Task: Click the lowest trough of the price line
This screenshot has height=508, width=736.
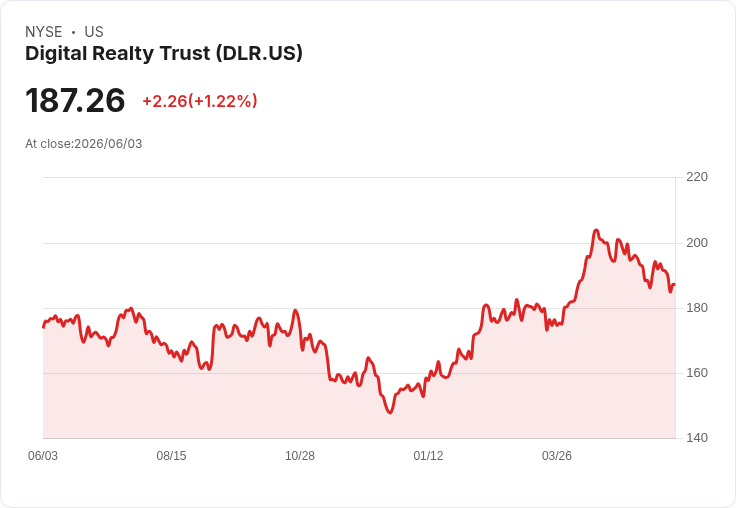Action: [x=391, y=413]
